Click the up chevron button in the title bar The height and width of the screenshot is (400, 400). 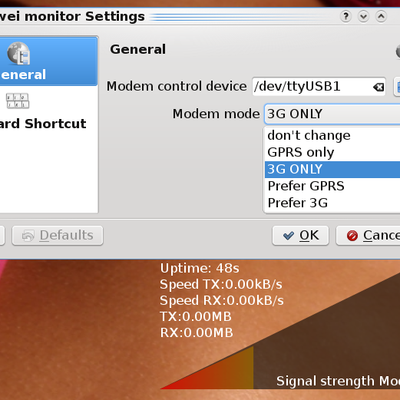pyautogui.click(x=381, y=16)
